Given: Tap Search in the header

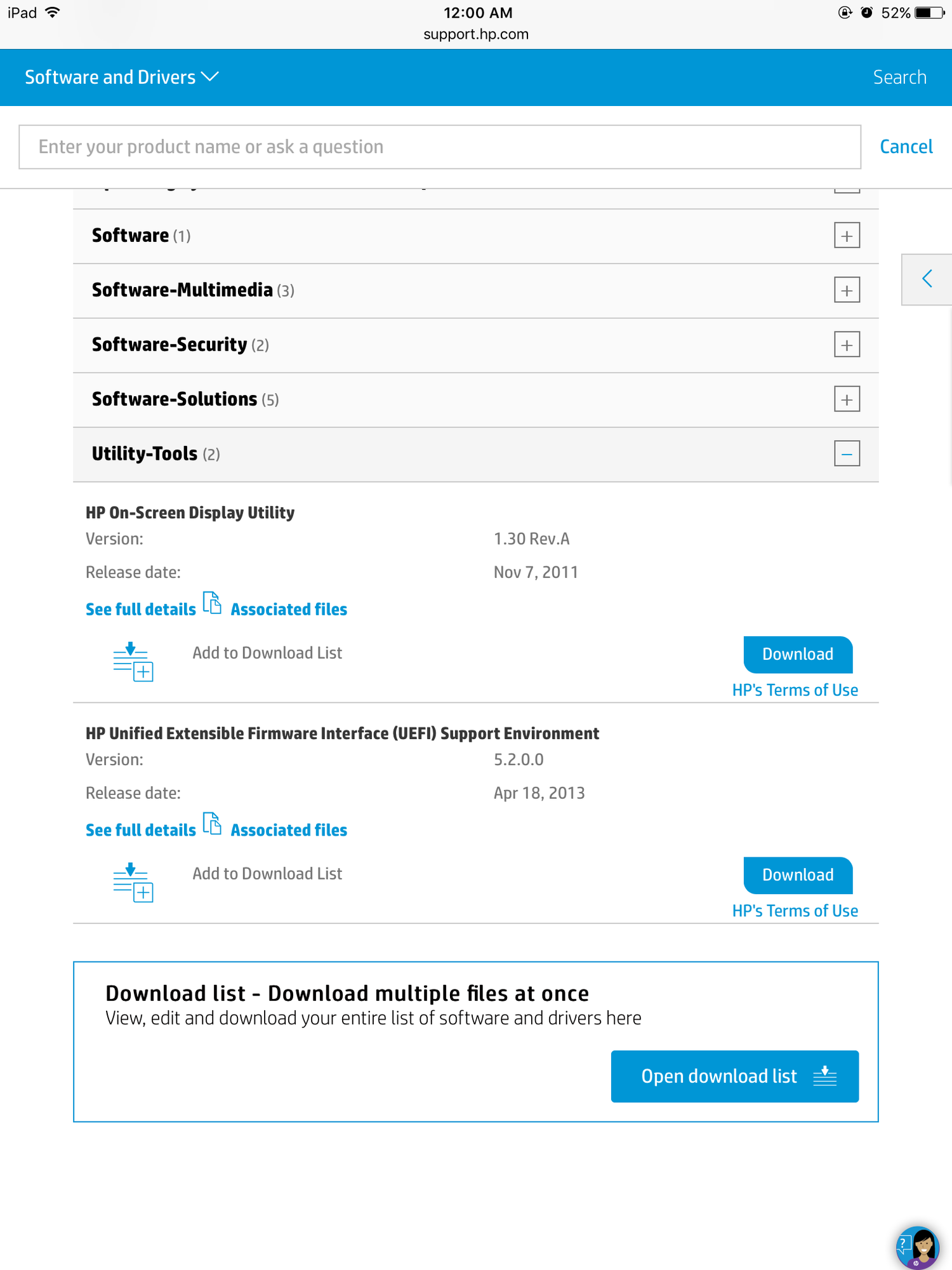Looking at the screenshot, I should pyautogui.click(x=899, y=77).
